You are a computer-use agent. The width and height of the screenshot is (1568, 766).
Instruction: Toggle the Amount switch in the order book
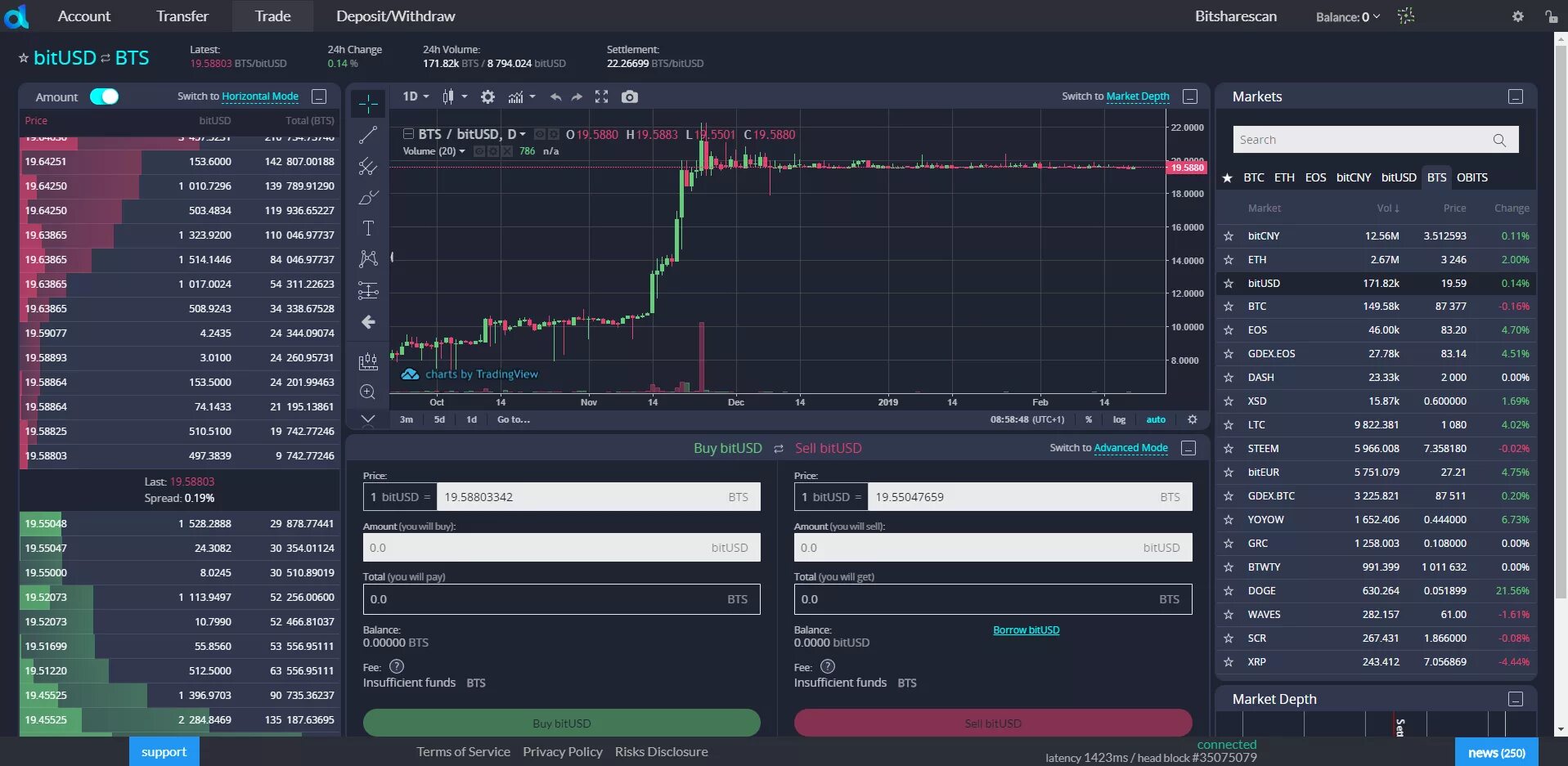[105, 96]
